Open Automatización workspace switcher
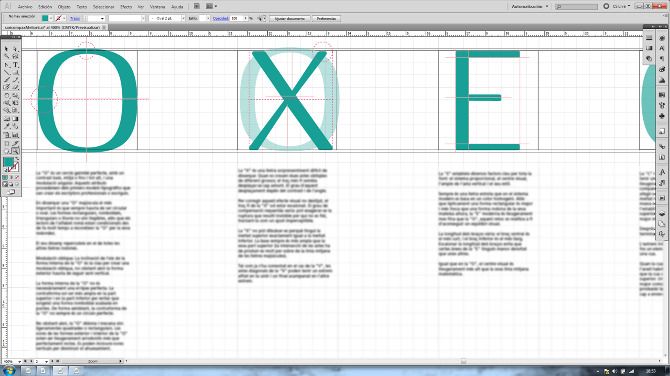The image size is (670, 376). (530, 6)
